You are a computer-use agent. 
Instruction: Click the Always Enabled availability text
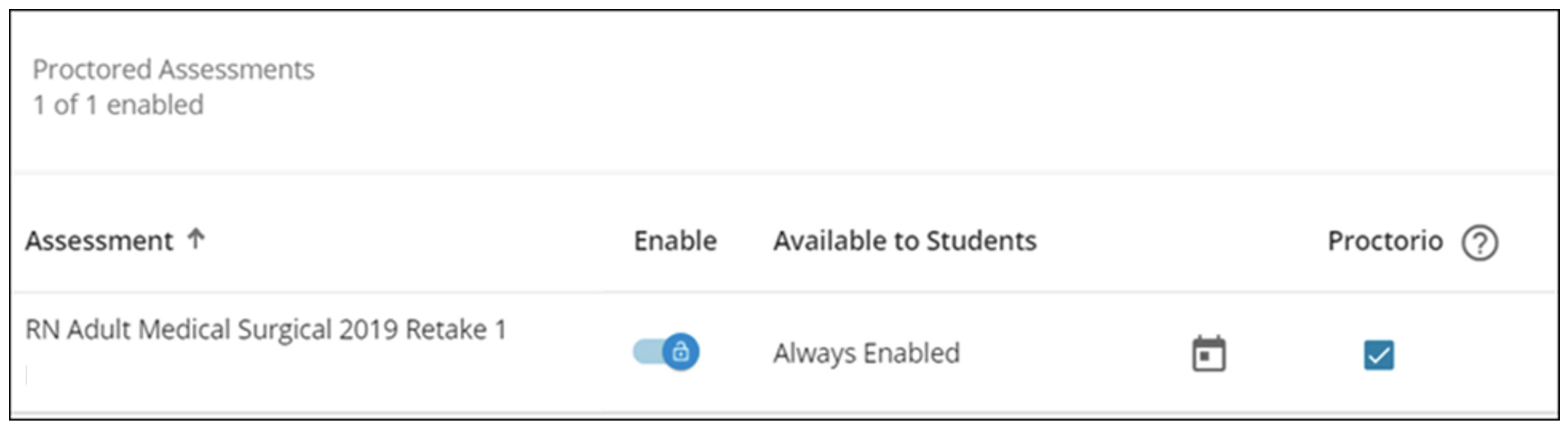tap(866, 353)
